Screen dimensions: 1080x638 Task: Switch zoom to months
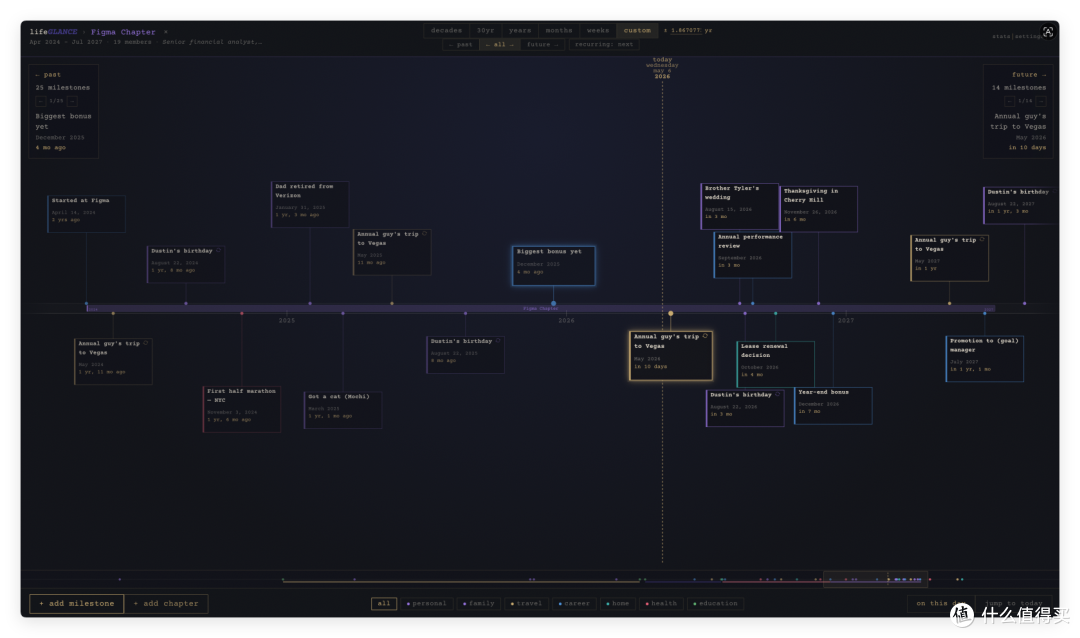(559, 30)
